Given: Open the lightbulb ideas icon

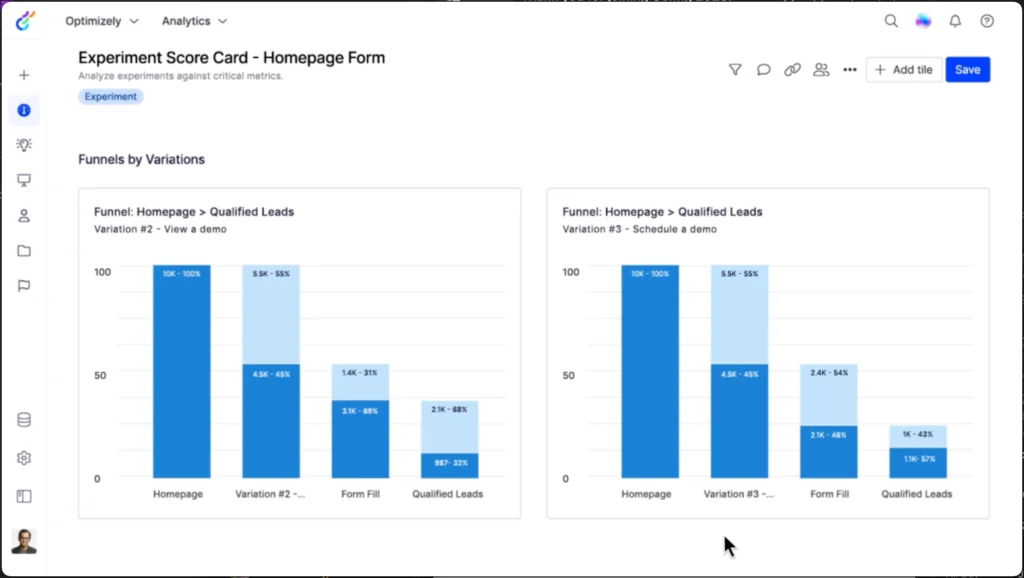Looking at the screenshot, I should pyautogui.click(x=24, y=145).
